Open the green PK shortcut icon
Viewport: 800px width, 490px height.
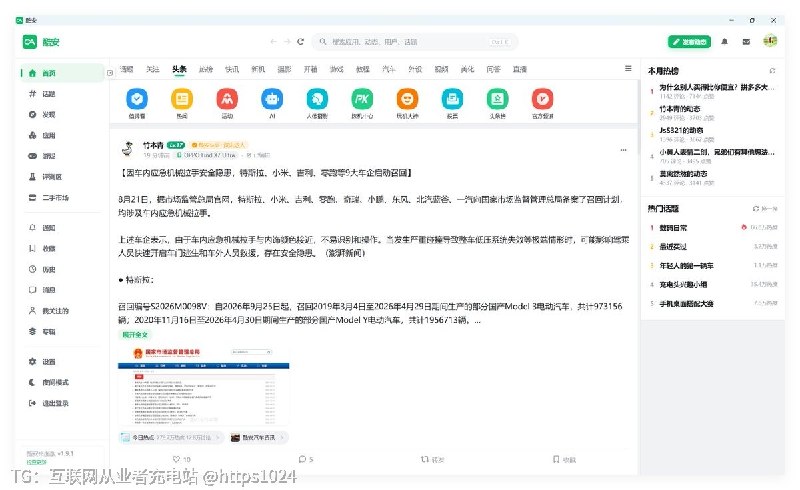pos(362,99)
